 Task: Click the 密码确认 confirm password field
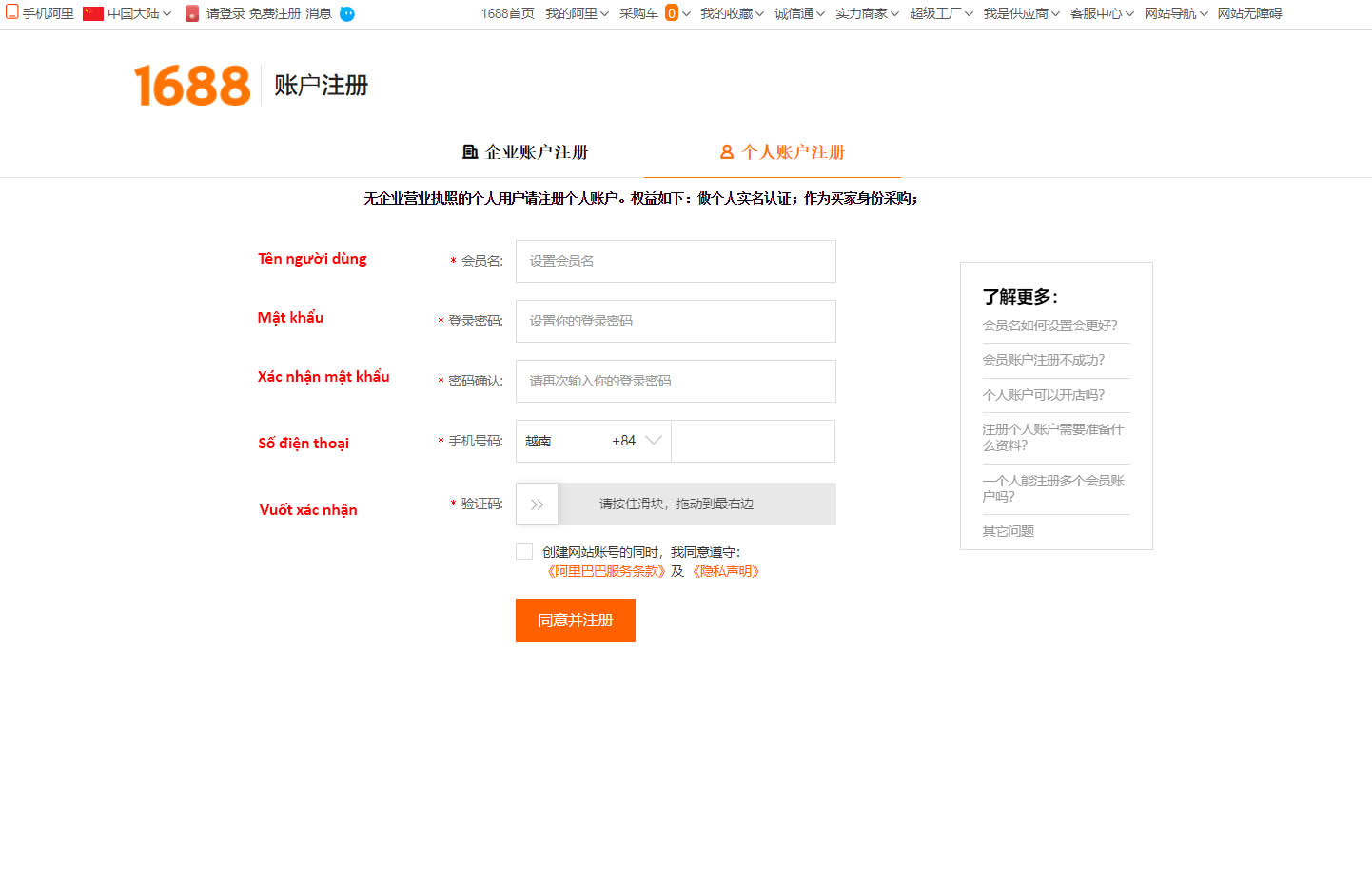pyautogui.click(x=676, y=381)
